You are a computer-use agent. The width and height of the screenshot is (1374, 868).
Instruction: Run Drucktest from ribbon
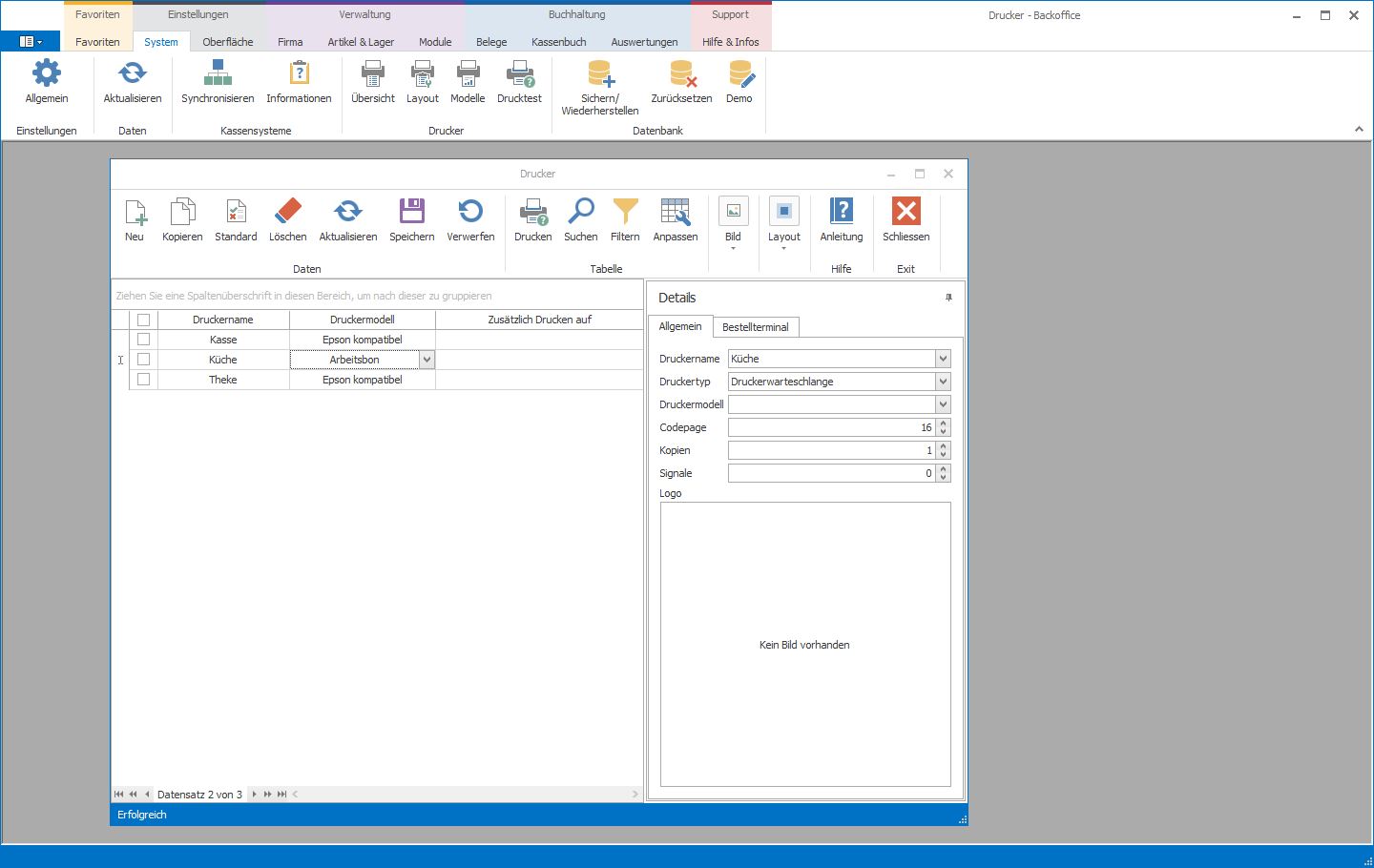point(519,82)
